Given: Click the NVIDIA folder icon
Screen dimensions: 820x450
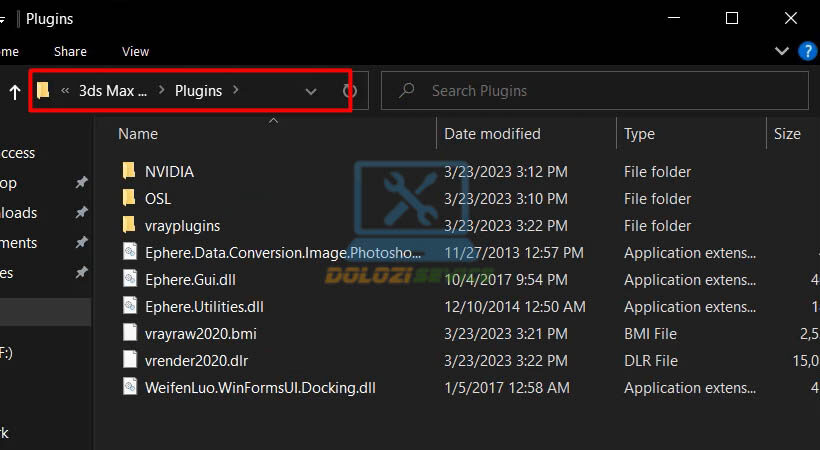Looking at the screenshot, I should pyautogui.click(x=128, y=172).
